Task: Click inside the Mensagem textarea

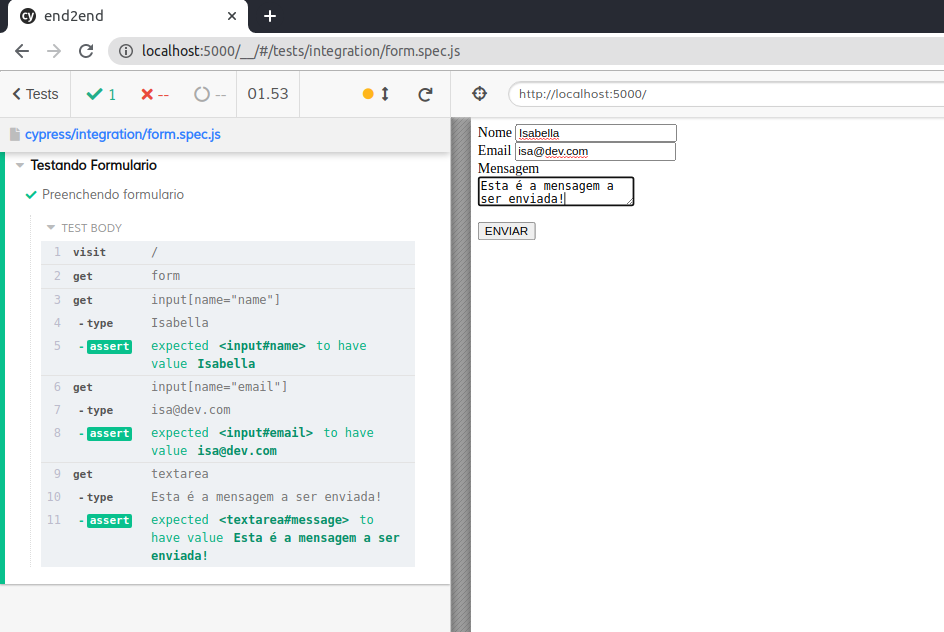Action: [x=555, y=191]
